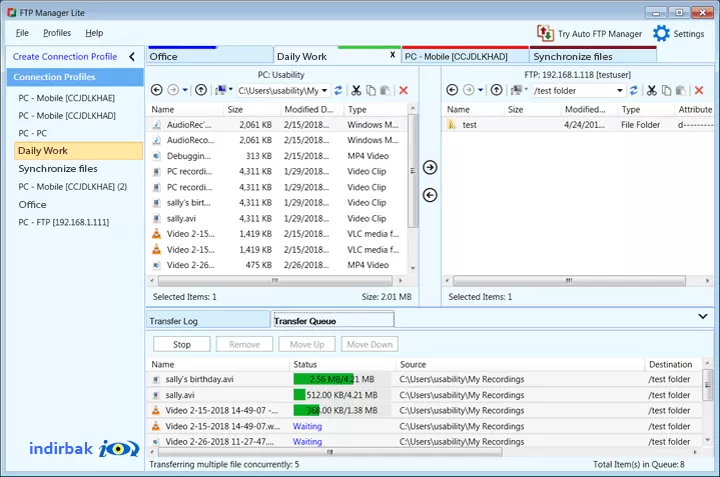Transfer files to PC with left arrow

(430, 195)
